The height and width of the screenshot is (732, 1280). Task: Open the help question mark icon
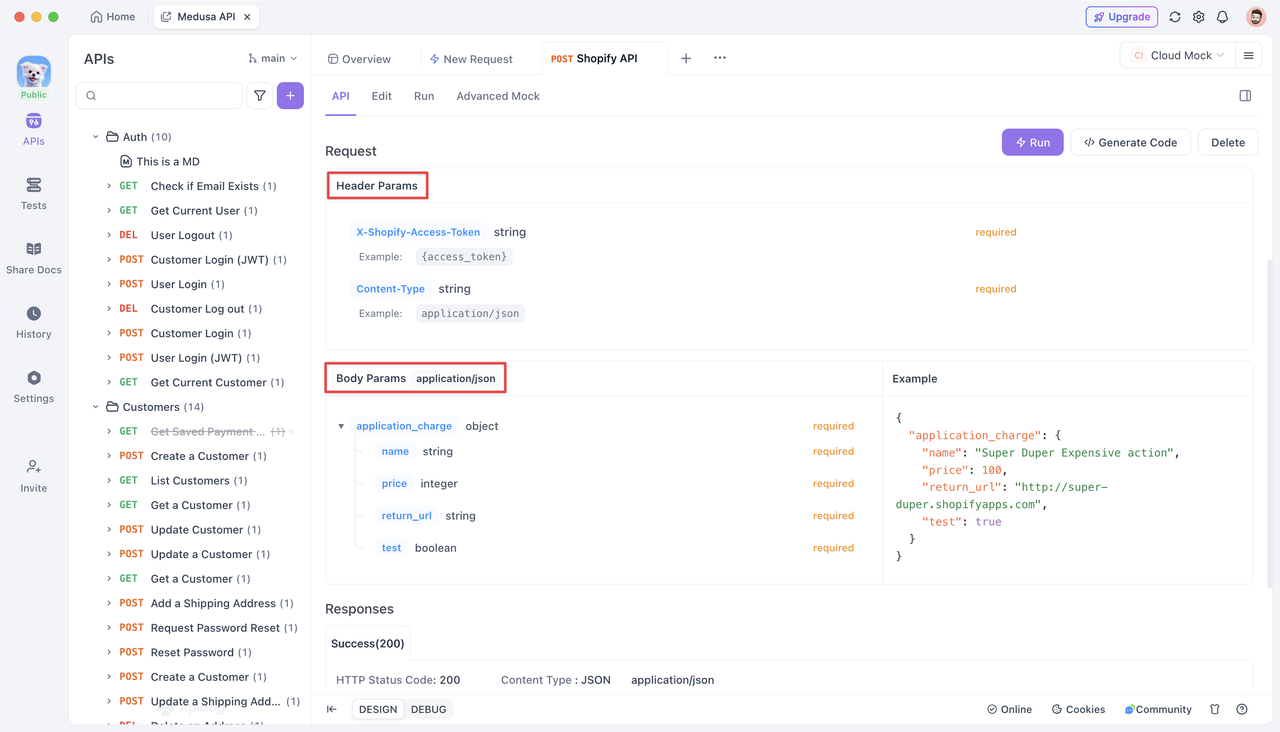pos(1242,709)
